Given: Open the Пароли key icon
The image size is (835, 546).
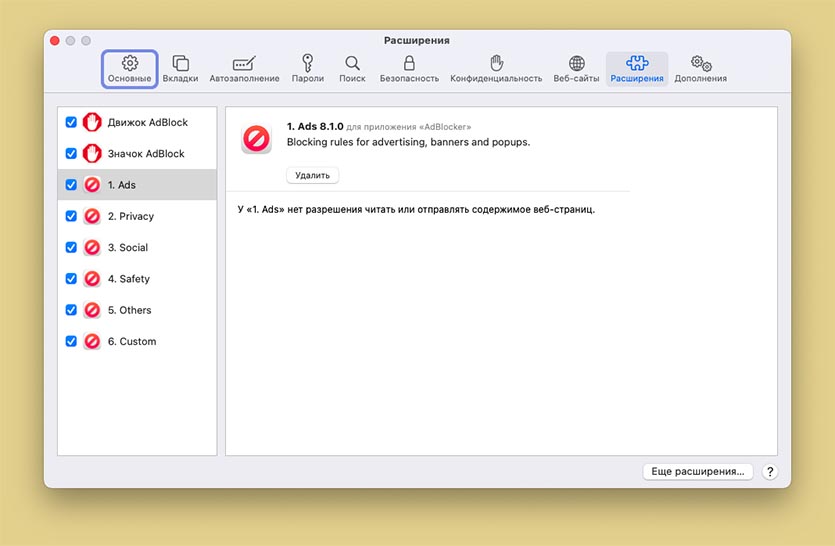Looking at the screenshot, I should (307, 63).
